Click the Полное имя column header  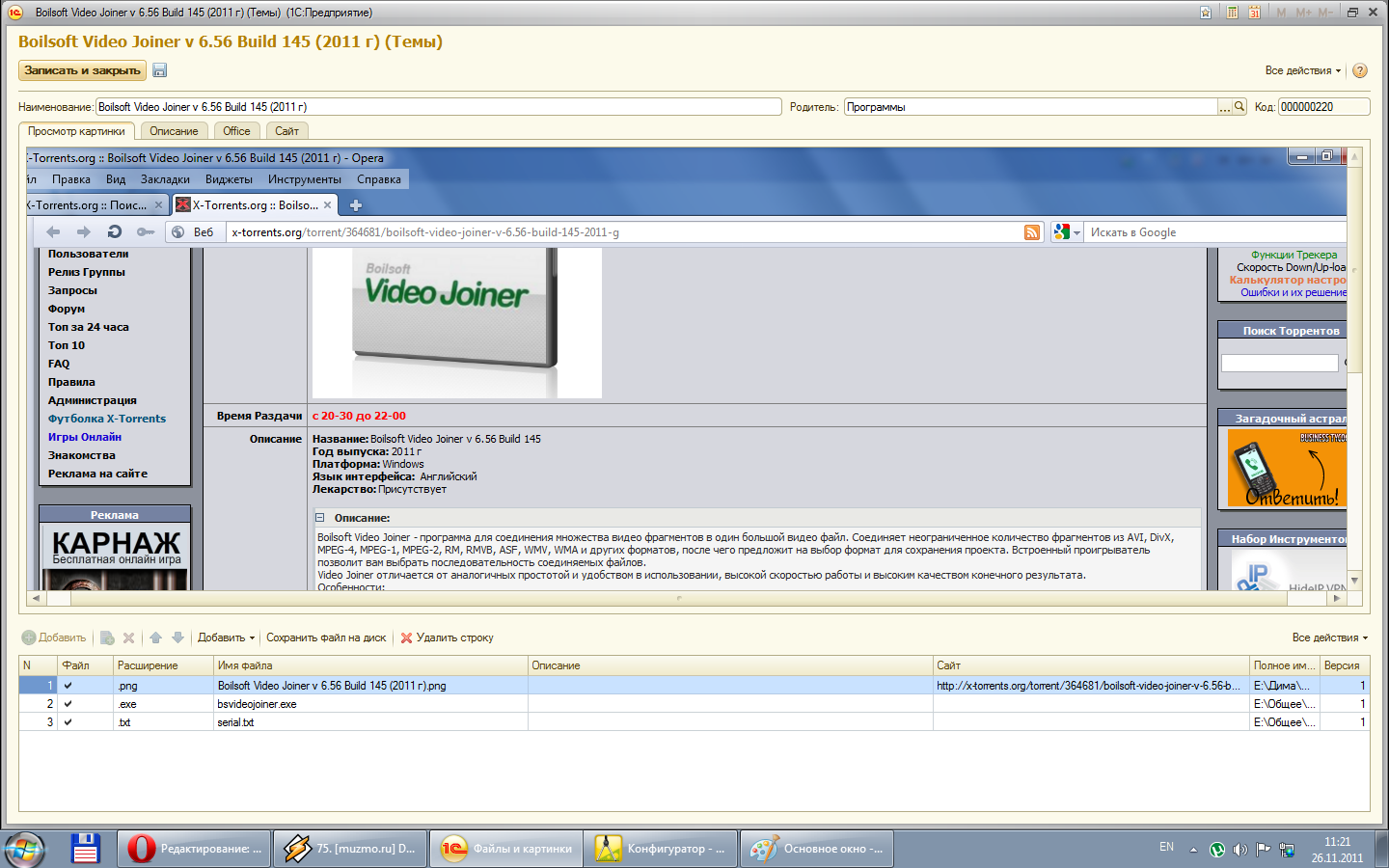[x=1285, y=665]
